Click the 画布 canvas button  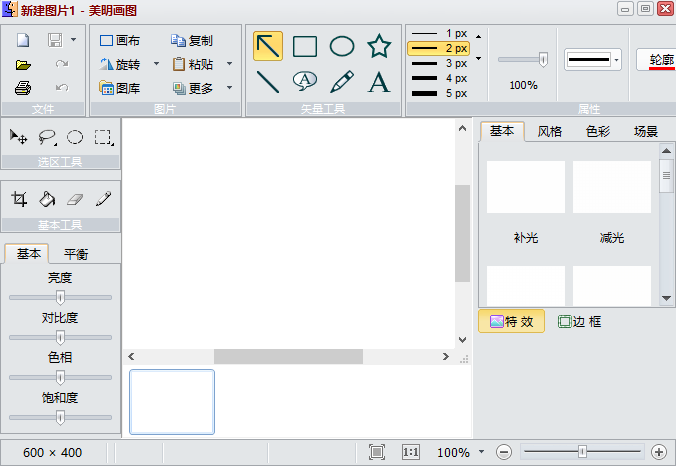tap(120, 41)
